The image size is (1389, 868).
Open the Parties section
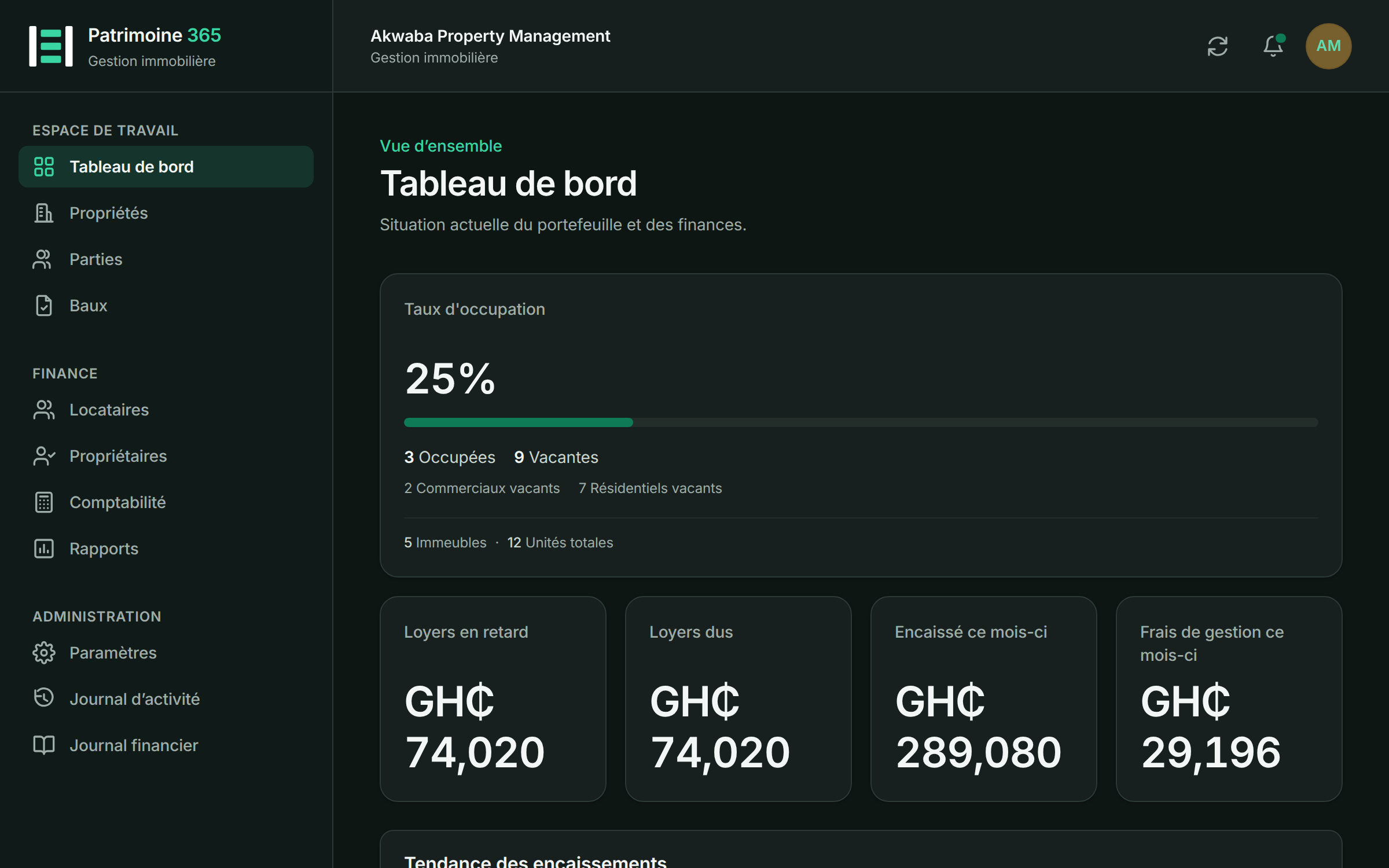pos(166,259)
